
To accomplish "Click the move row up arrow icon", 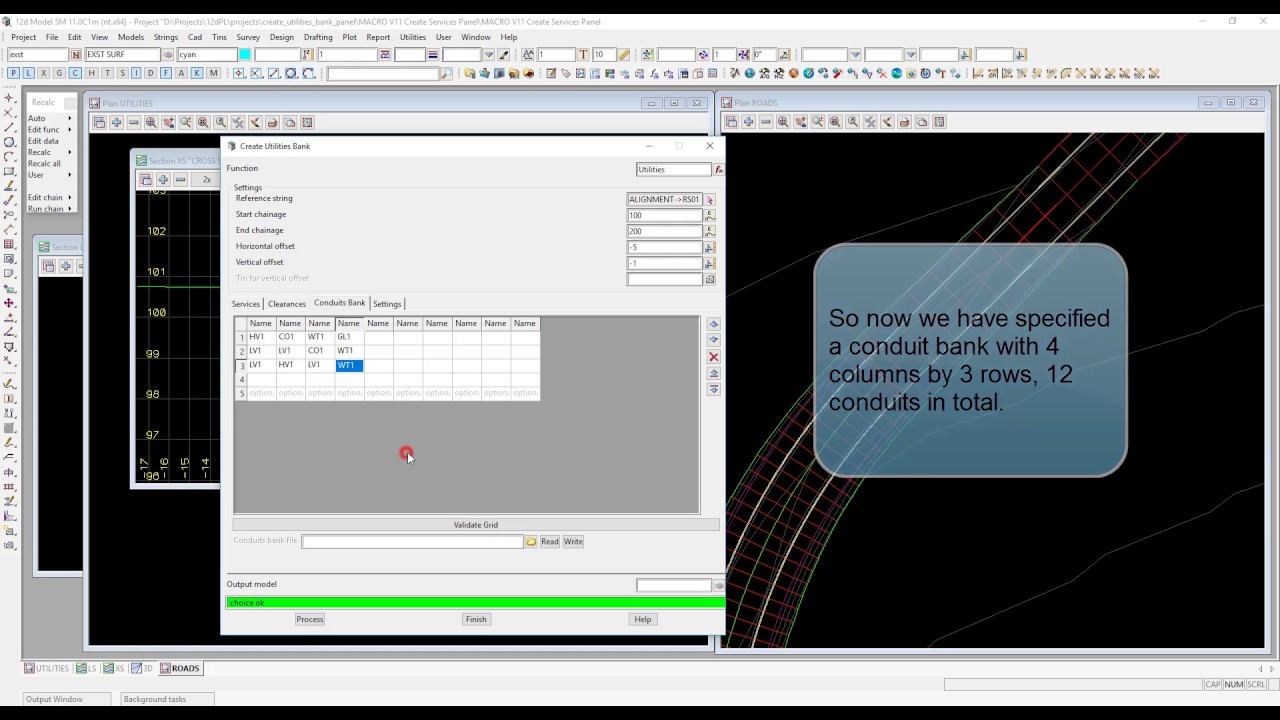I will pos(713,324).
